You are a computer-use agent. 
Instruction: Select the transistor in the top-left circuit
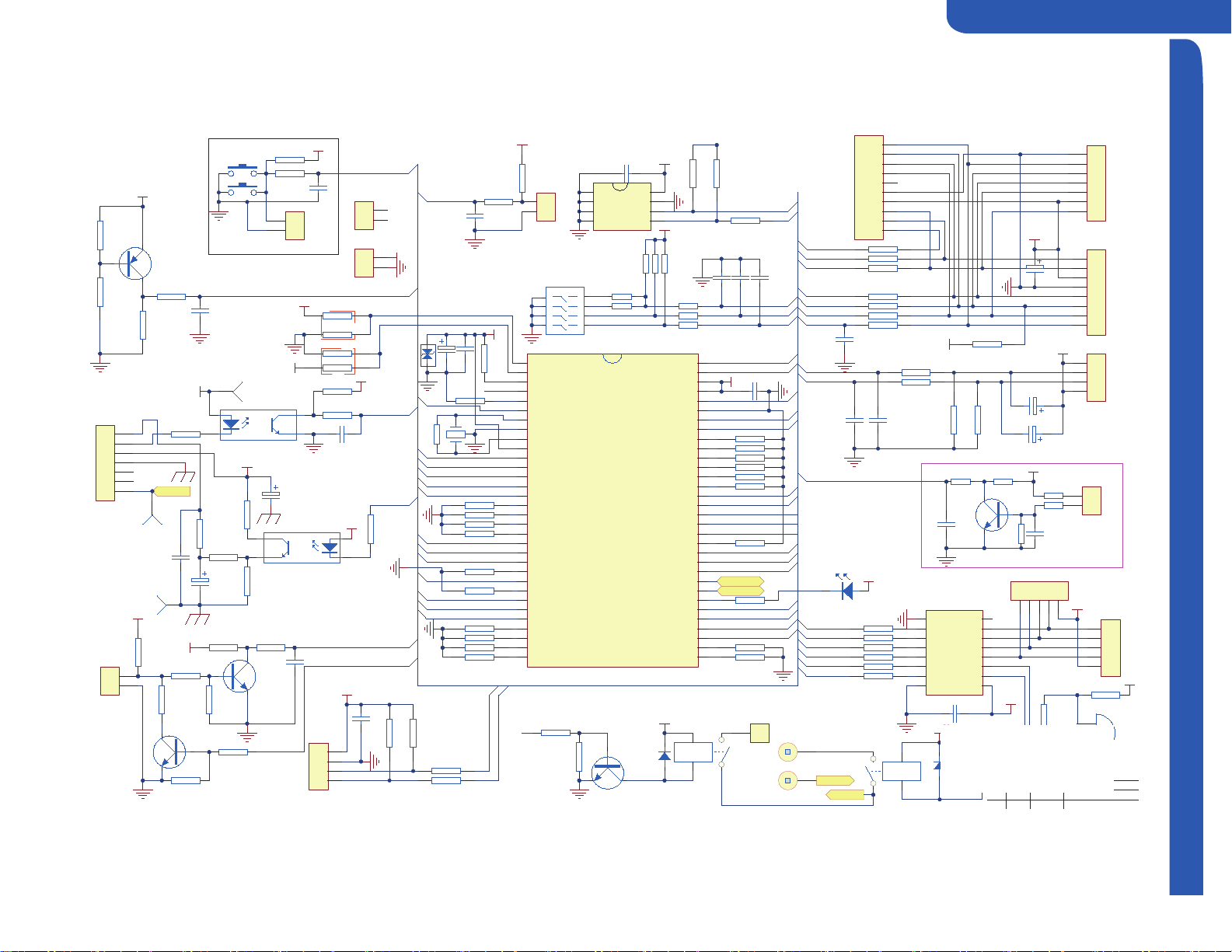[134, 263]
